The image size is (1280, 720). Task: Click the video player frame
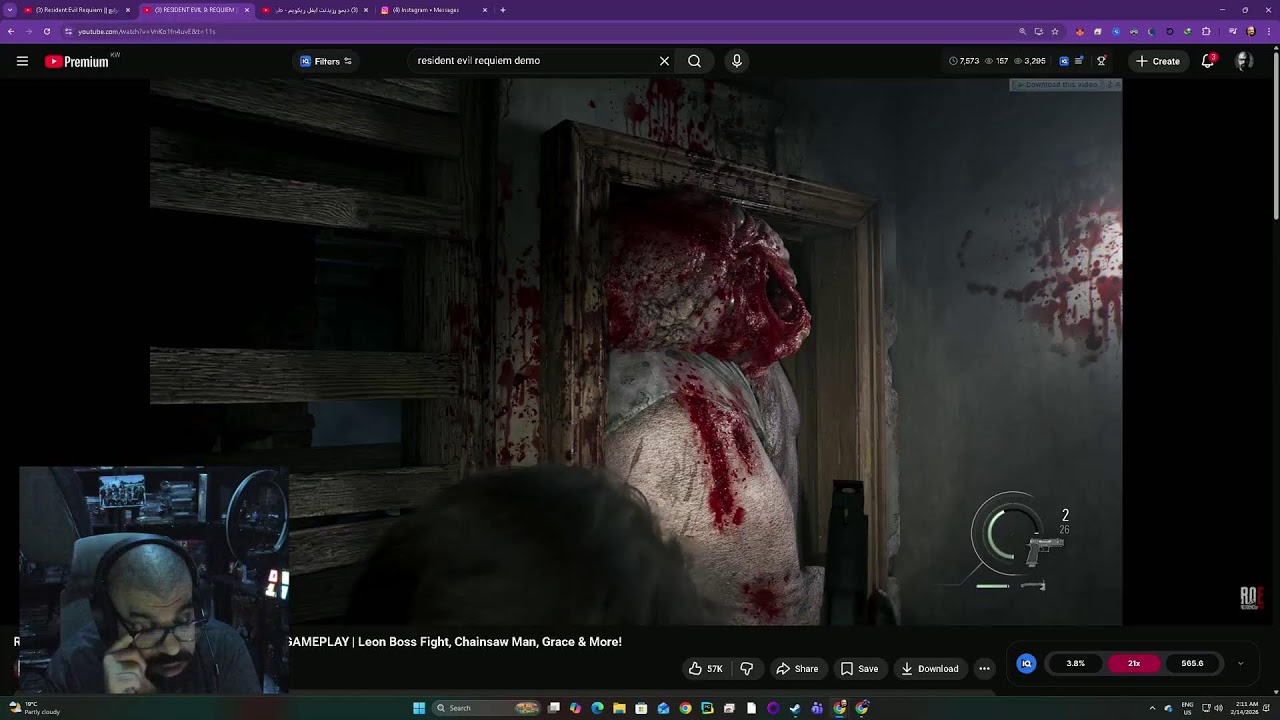(636, 352)
